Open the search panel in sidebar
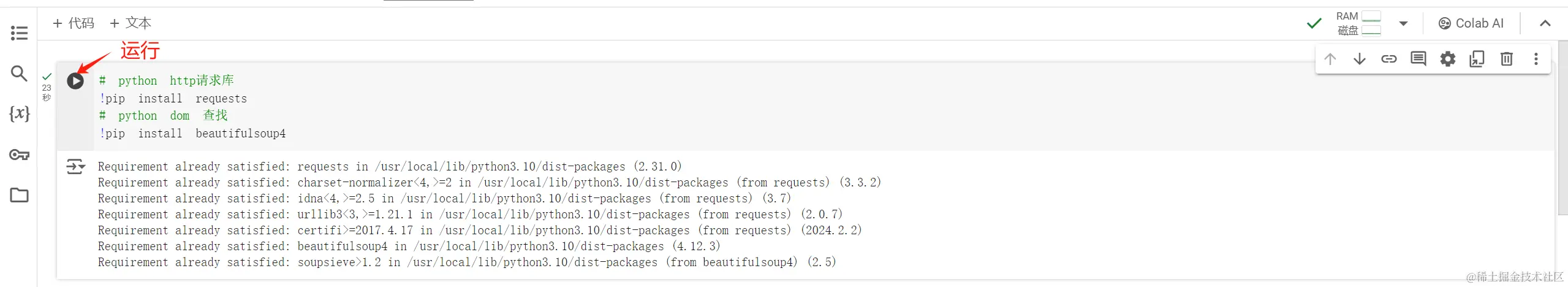 coord(19,74)
